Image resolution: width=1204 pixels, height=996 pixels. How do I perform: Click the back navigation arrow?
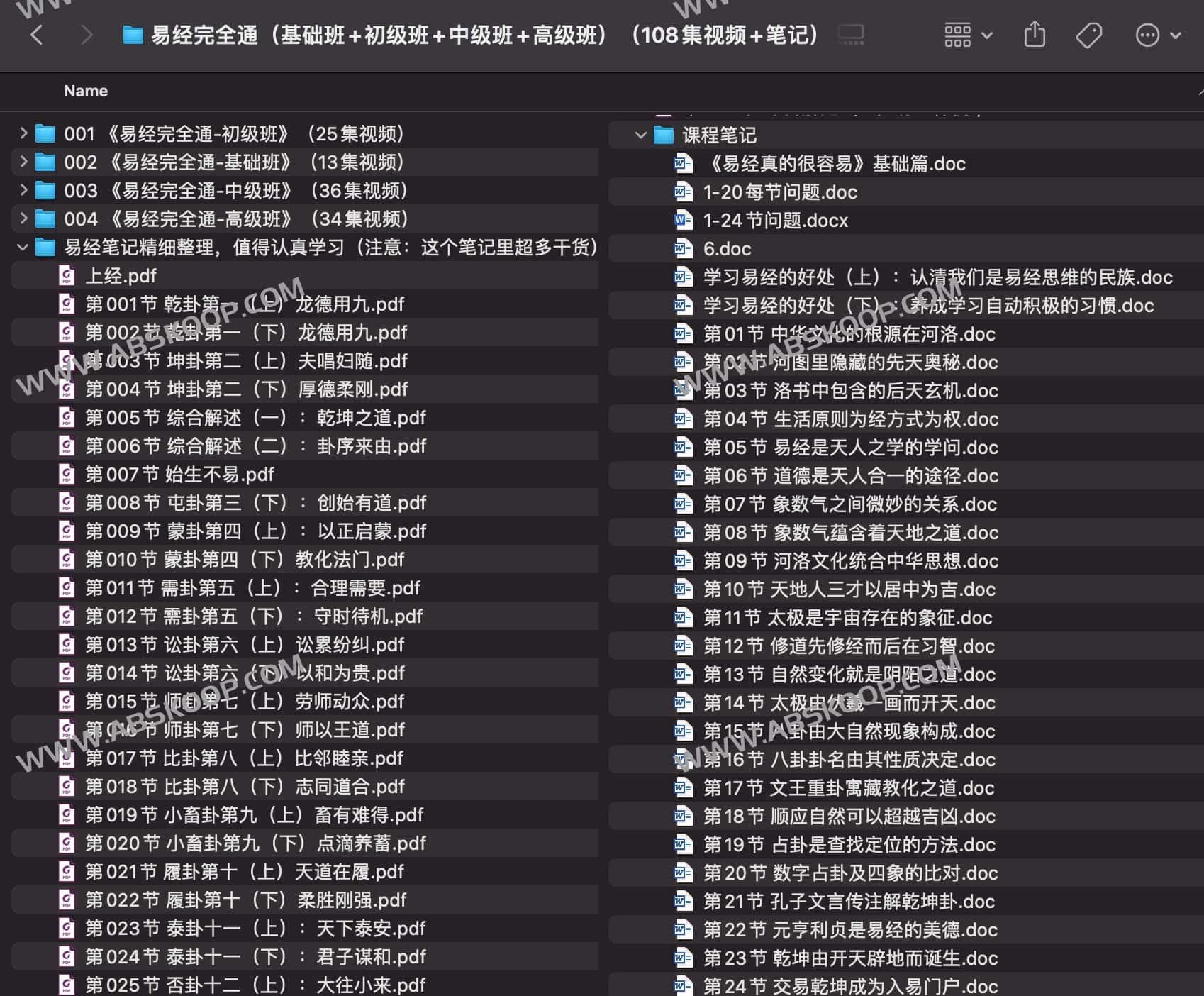click(x=37, y=34)
